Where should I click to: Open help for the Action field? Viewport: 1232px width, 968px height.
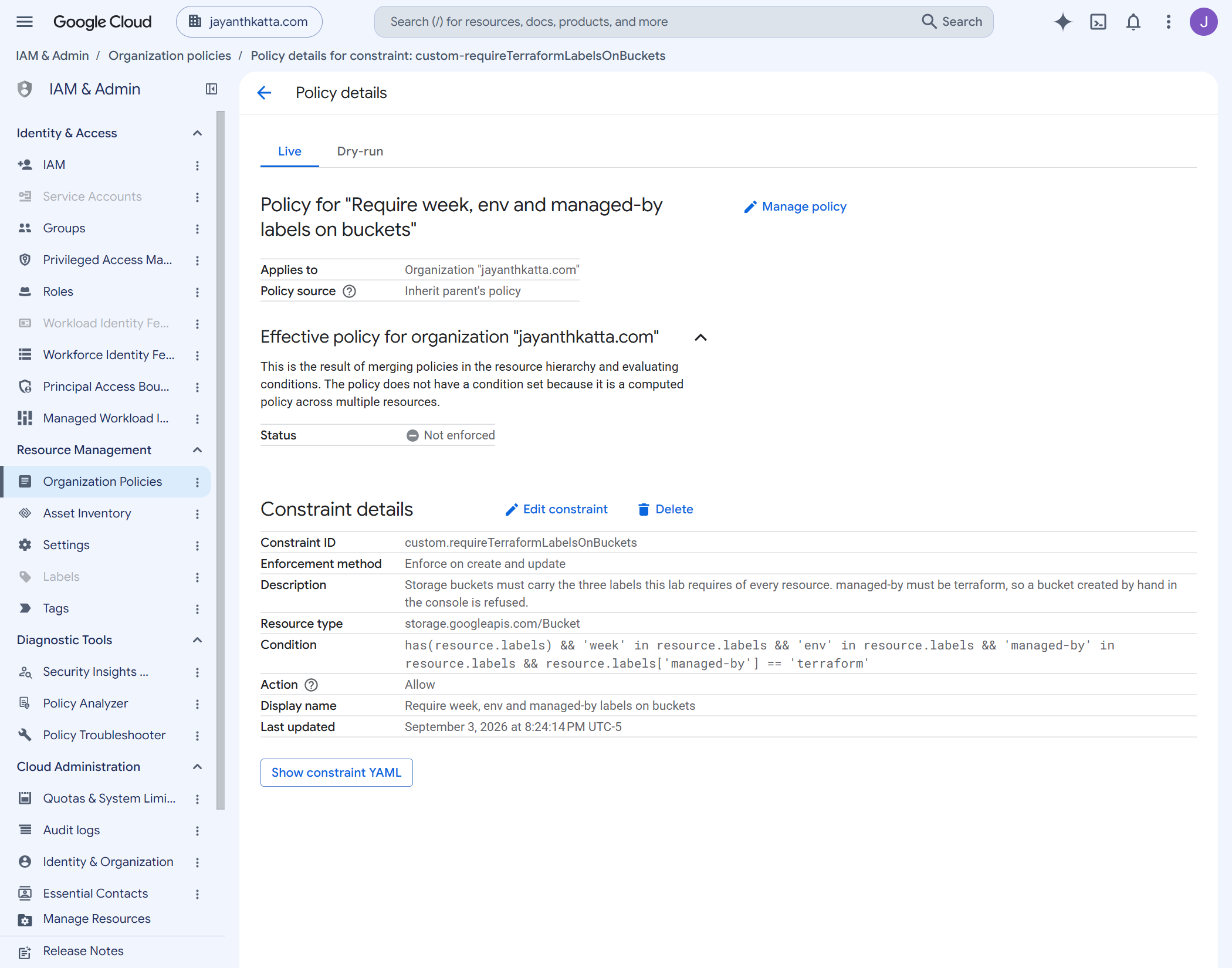[312, 685]
